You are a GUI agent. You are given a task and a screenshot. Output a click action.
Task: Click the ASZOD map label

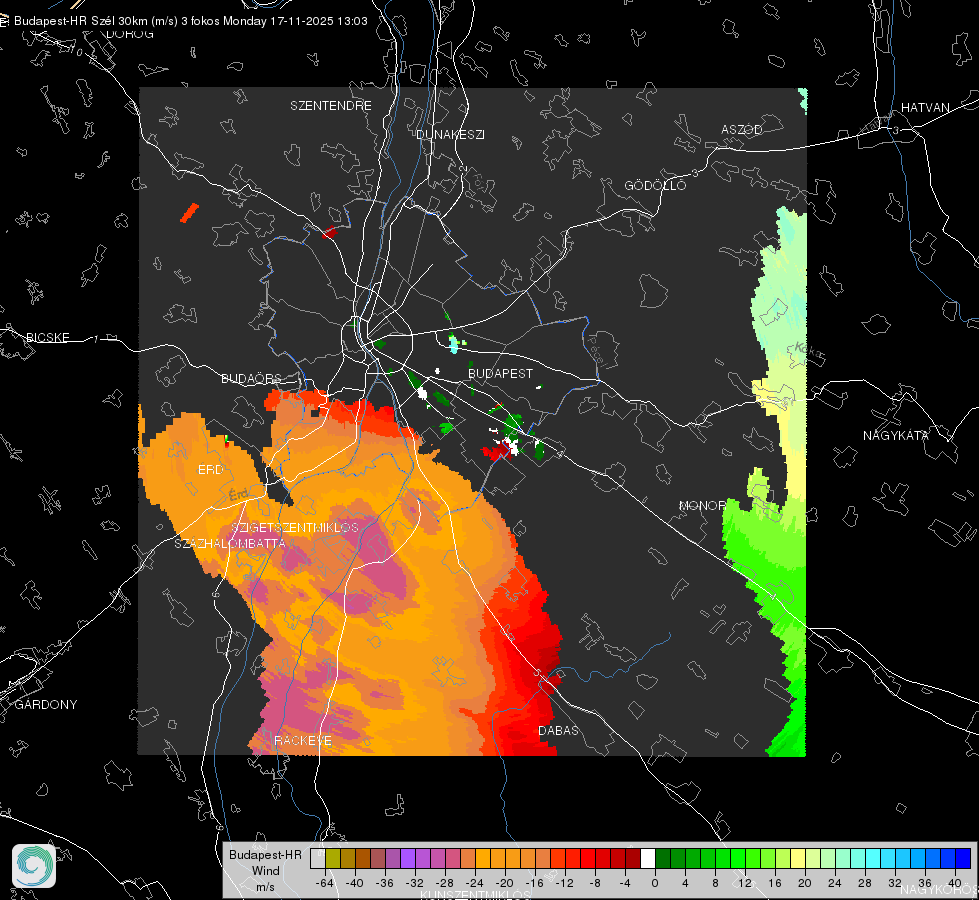click(x=742, y=129)
